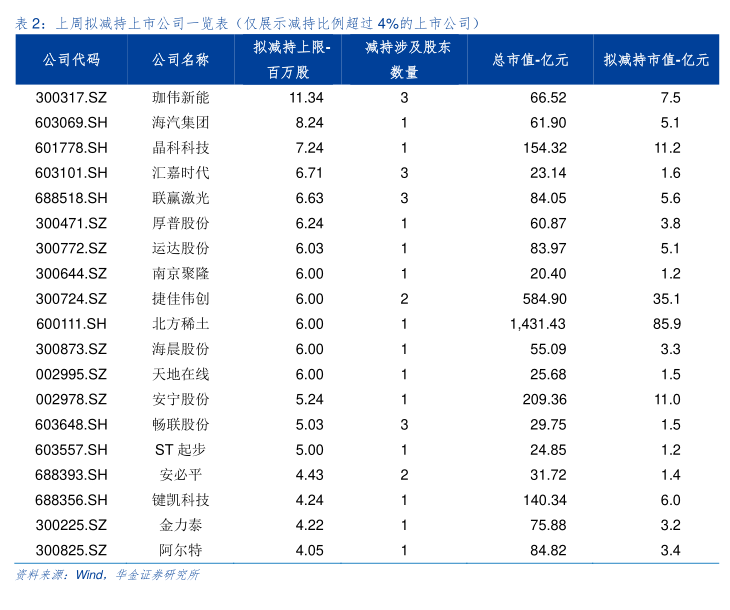Select stock code 300772.SZ

pyautogui.click(x=71, y=249)
